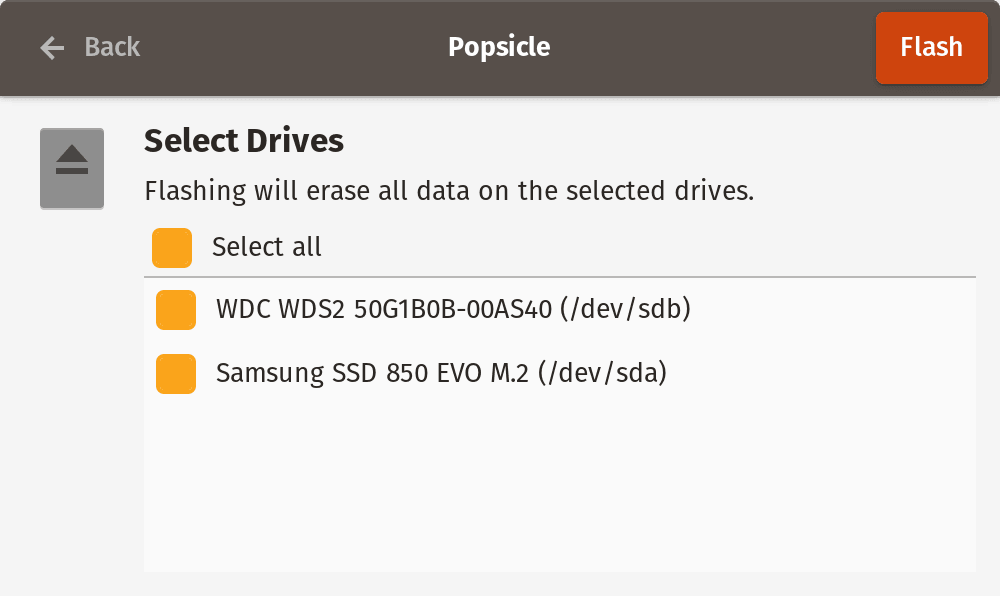Viewport: 1000px width, 596px height.
Task: Click the header bar between Back and Popsicle
Action: click(290, 47)
